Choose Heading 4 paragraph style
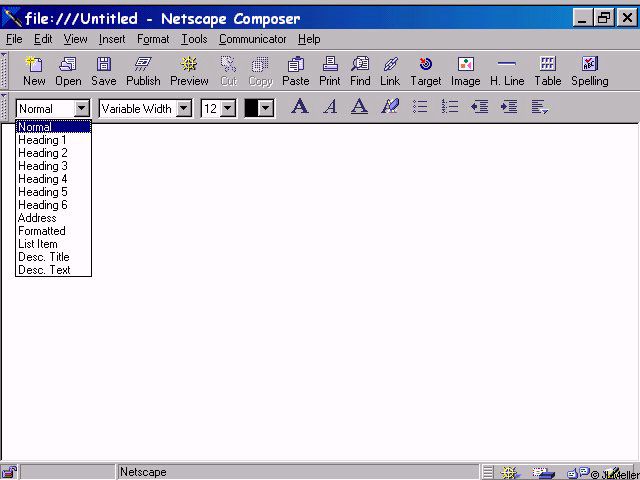This screenshot has height=480, width=640. tap(53, 179)
